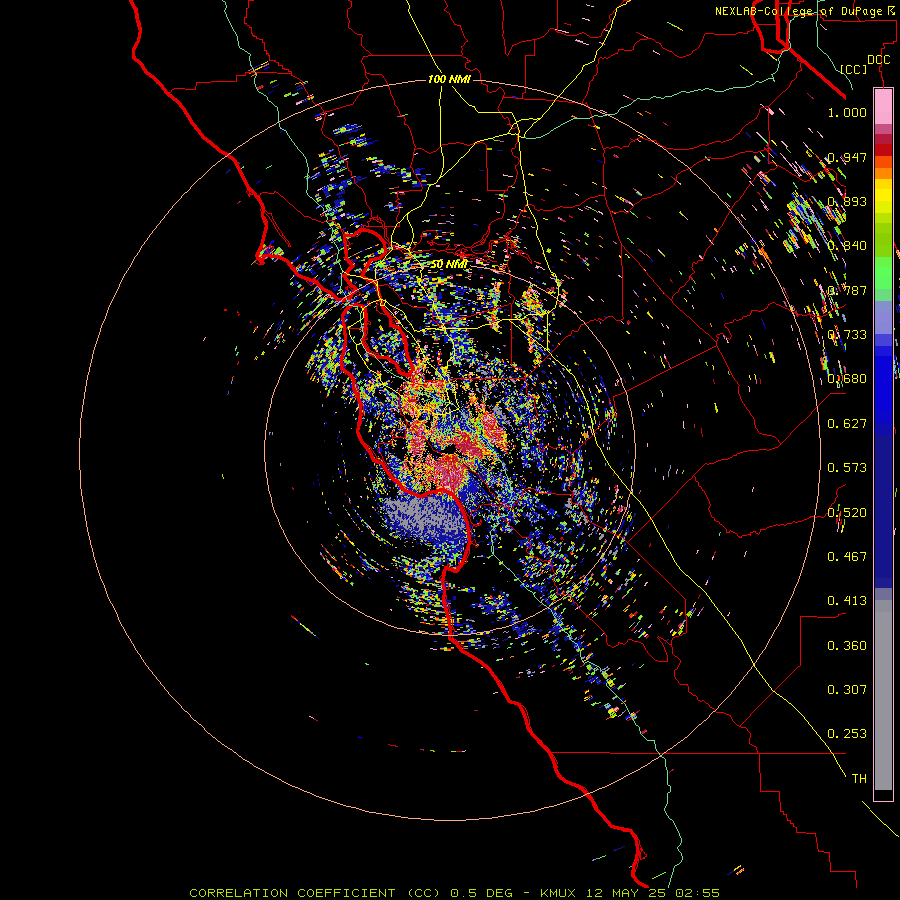The width and height of the screenshot is (900, 900).
Task: Click the 0.840 scale value
Action: pyautogui.click(x=847, y=246)
